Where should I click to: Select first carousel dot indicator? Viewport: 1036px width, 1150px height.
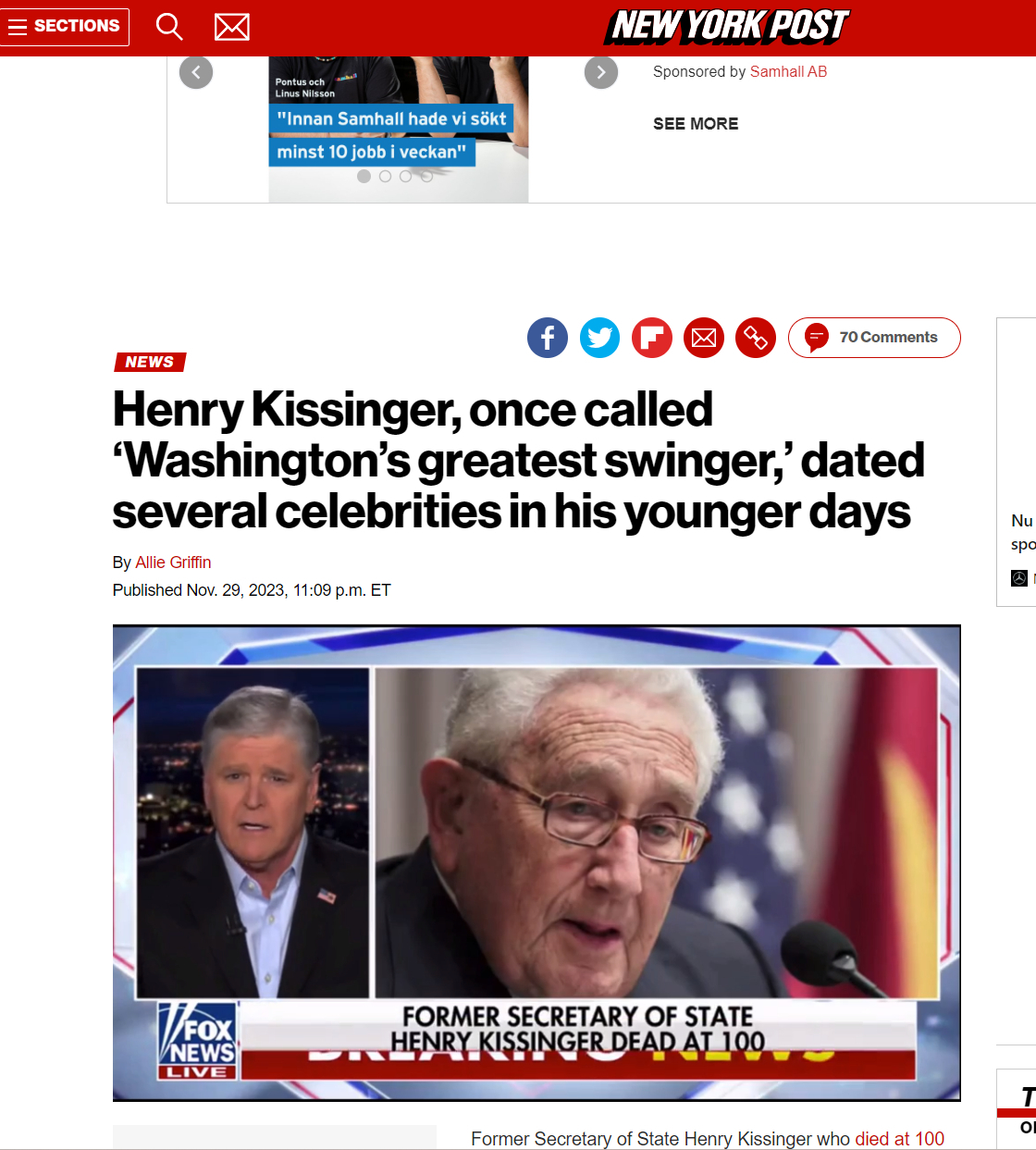point(364,176)
